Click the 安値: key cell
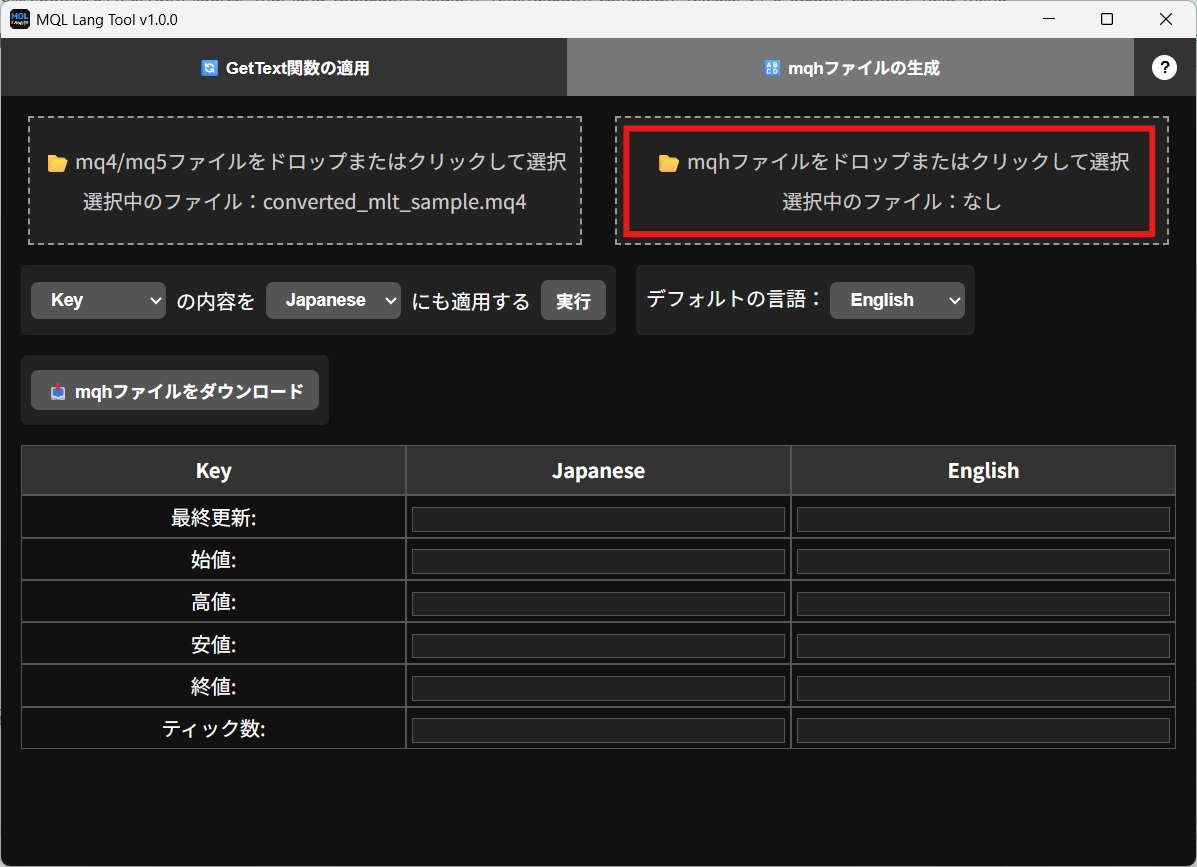The image size is (1197, 867). 214,644
